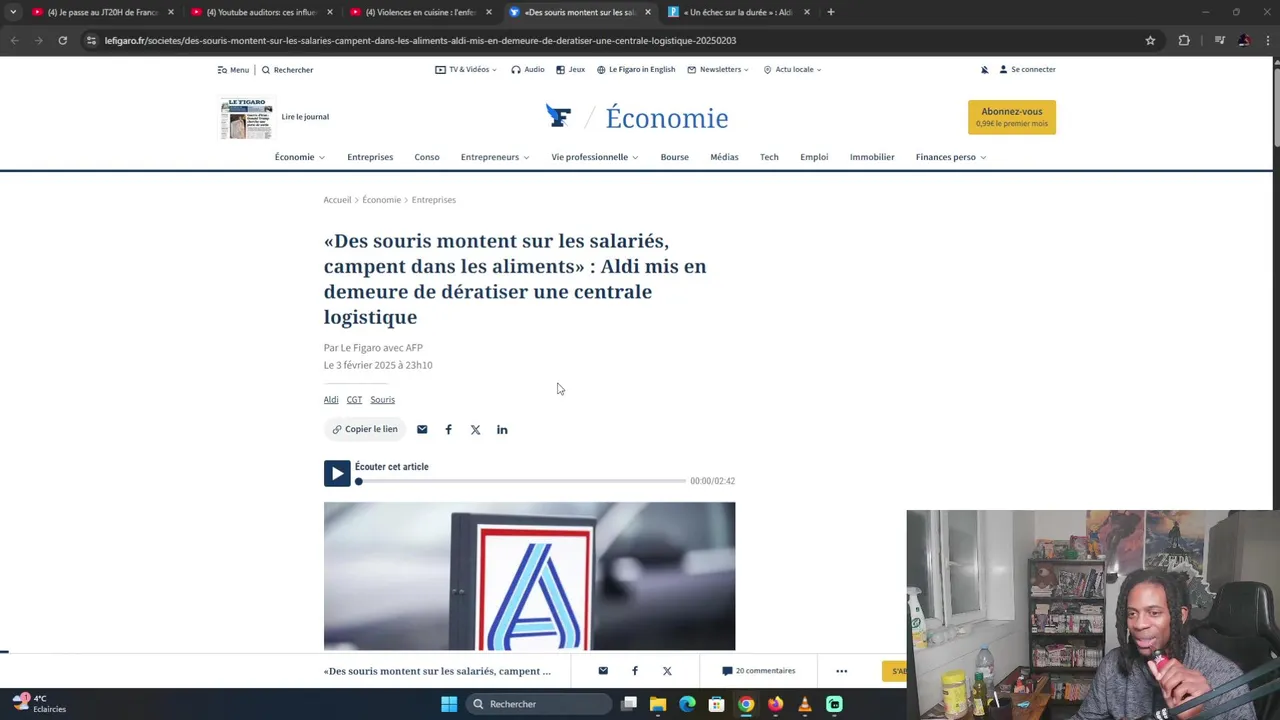
Task: Open the Conso navigation item
Action: click(427, 157)
